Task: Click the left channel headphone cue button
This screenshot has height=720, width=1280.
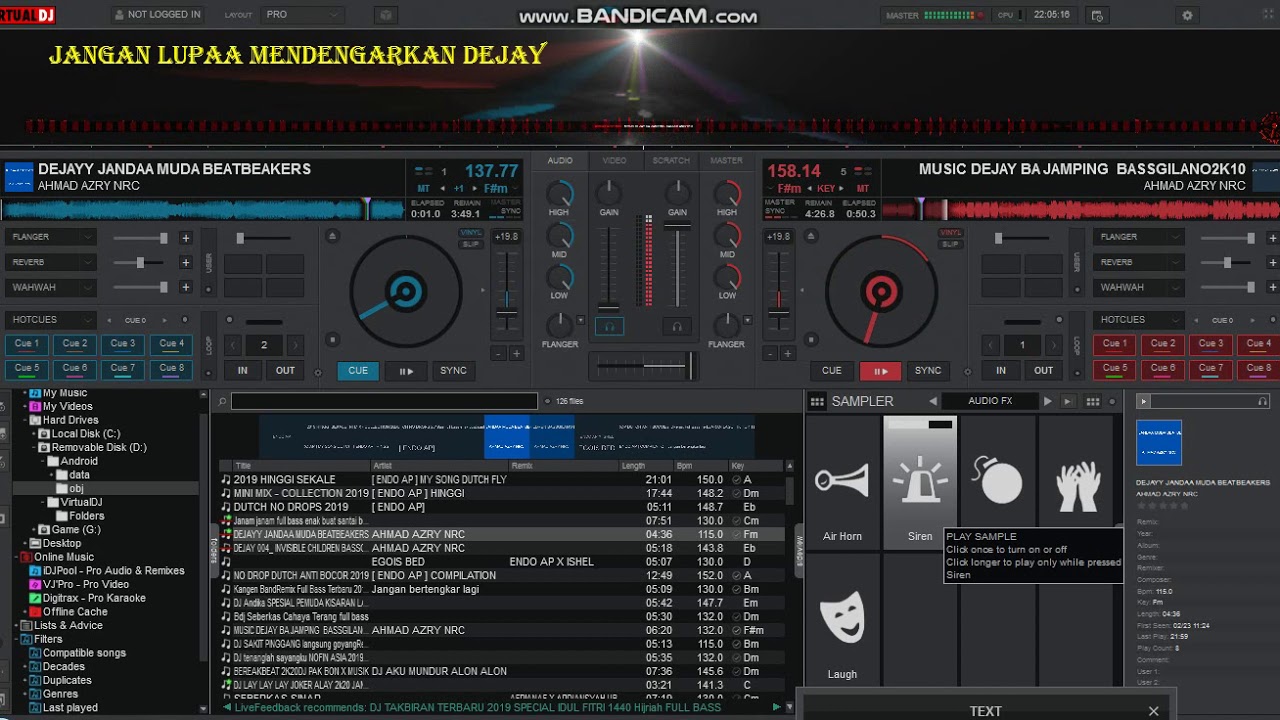Action: (608, 326)
